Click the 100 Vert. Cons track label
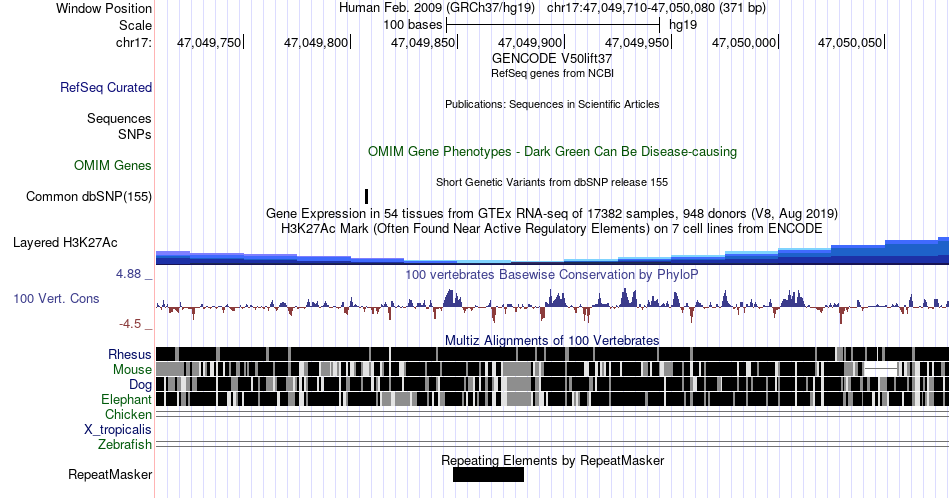 (x=56, y=298)
